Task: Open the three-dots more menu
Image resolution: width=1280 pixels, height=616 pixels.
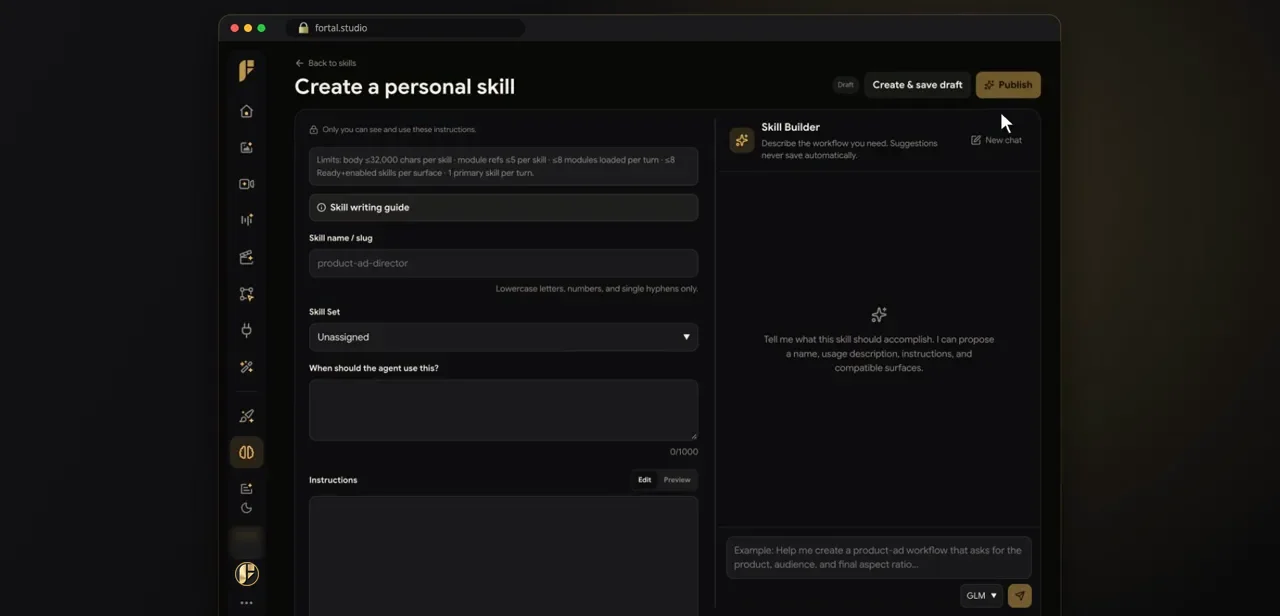Action: [x=246, y=603]
